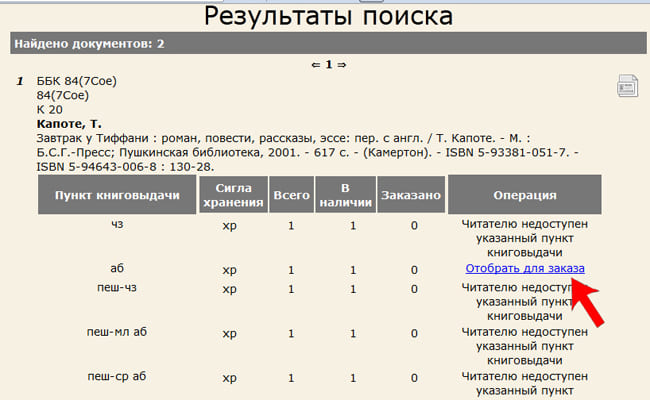
Task: Select the "пеш-ср аб" issue point cell
Action: [117, 377]
